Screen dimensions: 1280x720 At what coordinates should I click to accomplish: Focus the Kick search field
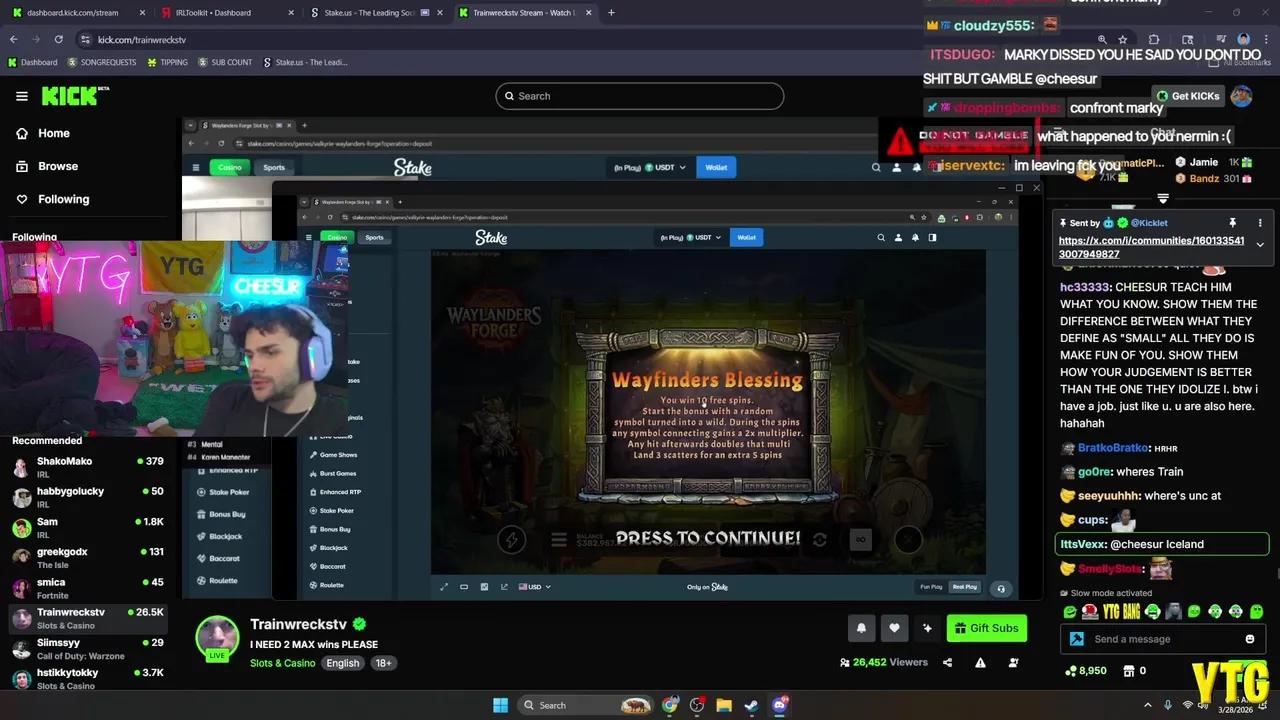point(639,96)
